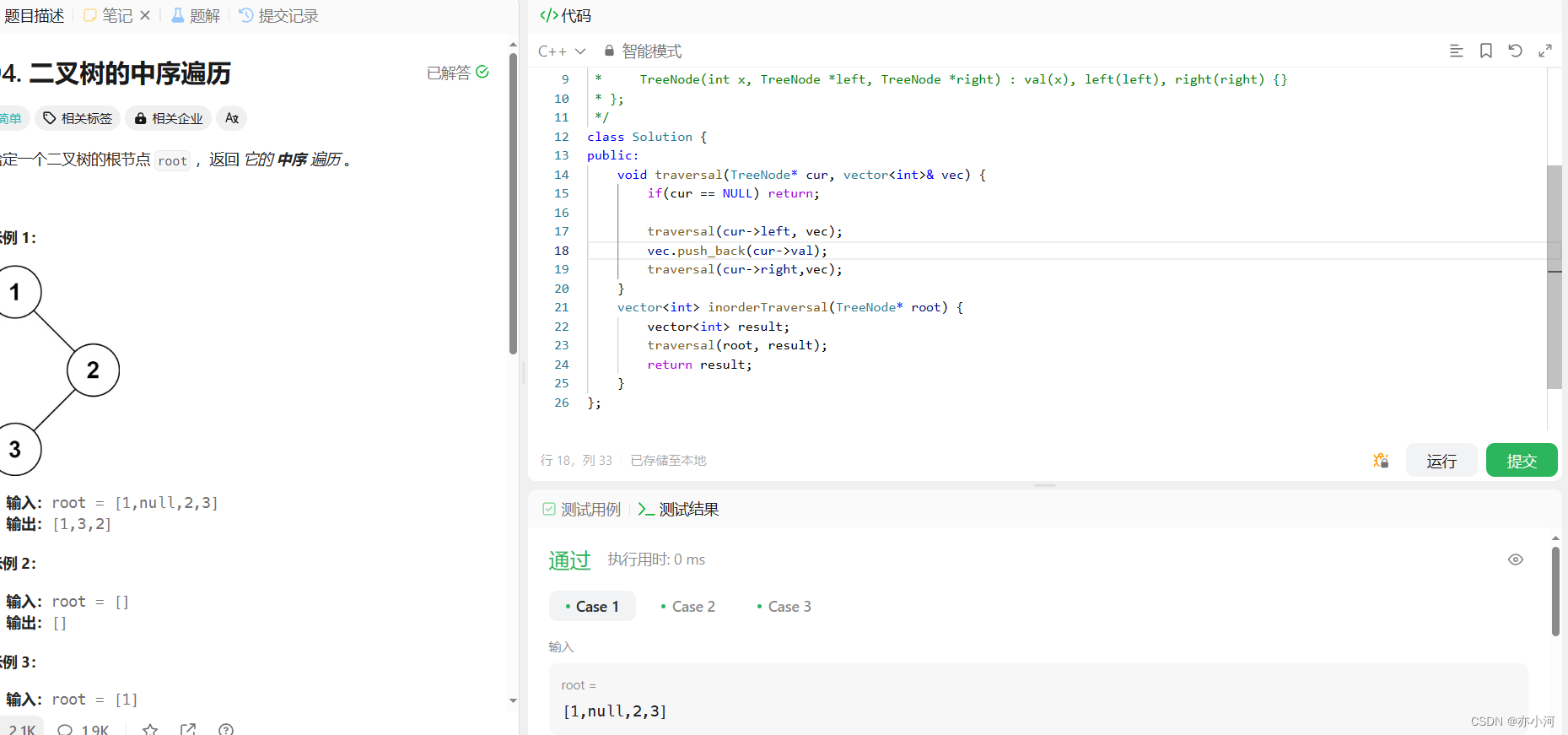Viewport: 1568px width, 735px height.
Task: Reset code with the undo arrow icon
Action: coord(1515,51)
